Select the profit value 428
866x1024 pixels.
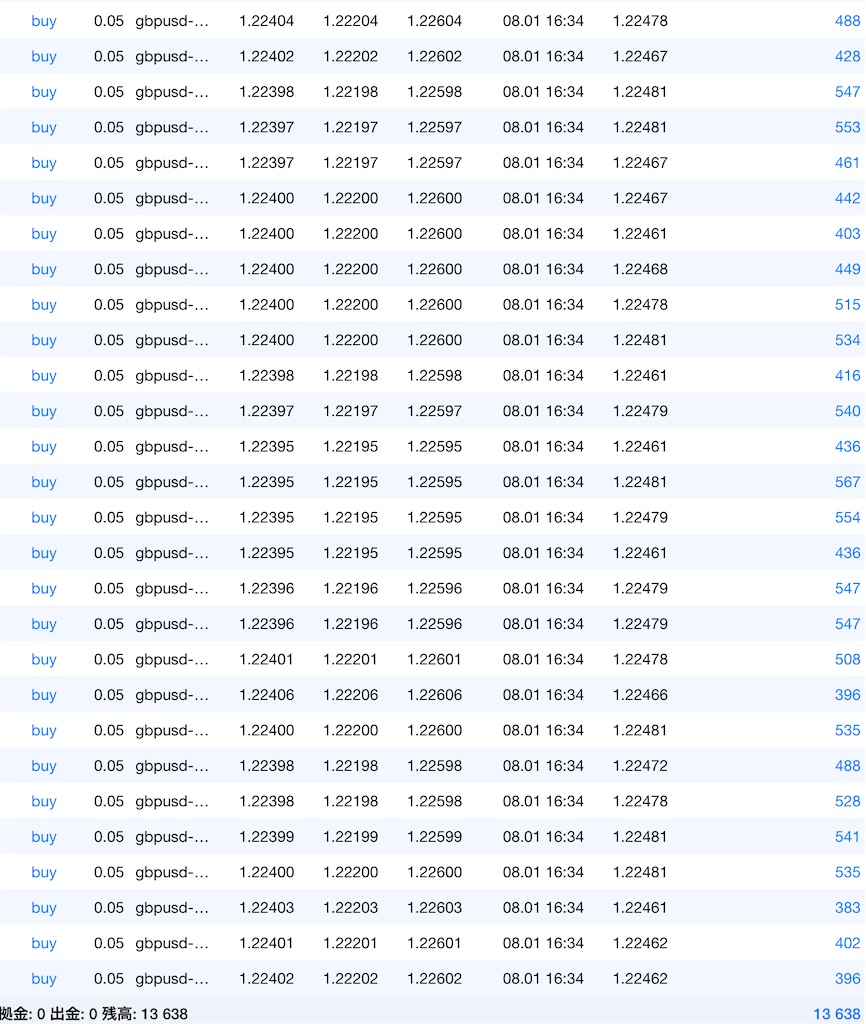[x=847, y=56]
